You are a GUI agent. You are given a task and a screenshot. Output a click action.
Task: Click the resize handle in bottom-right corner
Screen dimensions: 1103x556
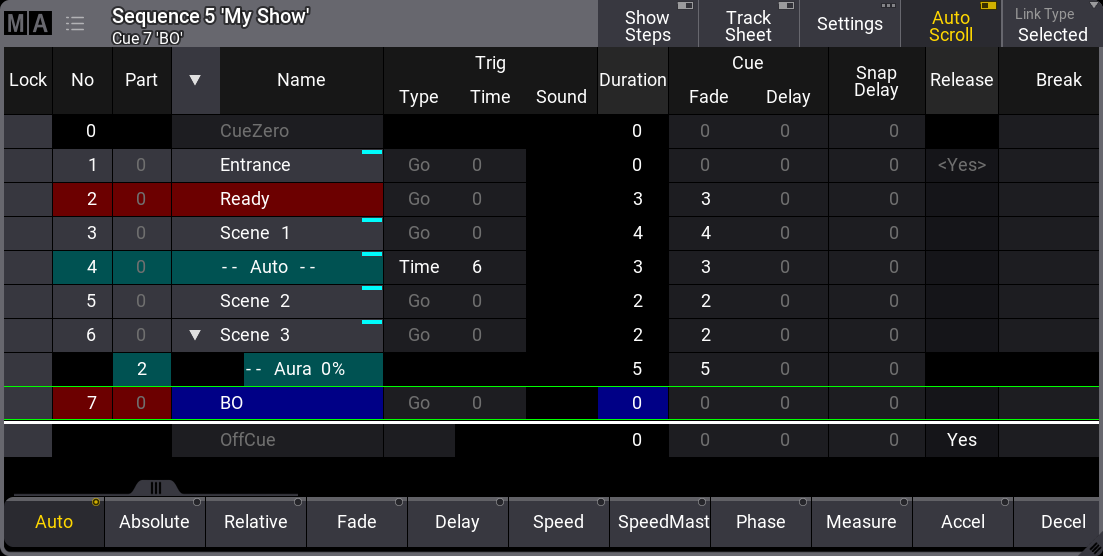coord(1093,546)
